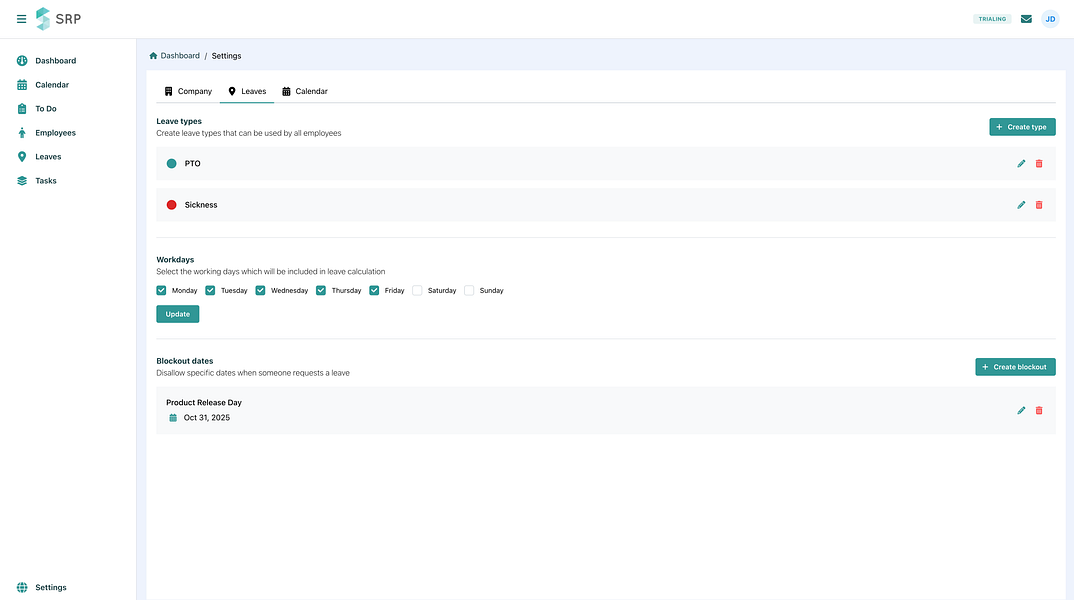The width and height of the screenshot is (1074, 600).
Task: Open the JD user avatar
Action: [1050, 19]
